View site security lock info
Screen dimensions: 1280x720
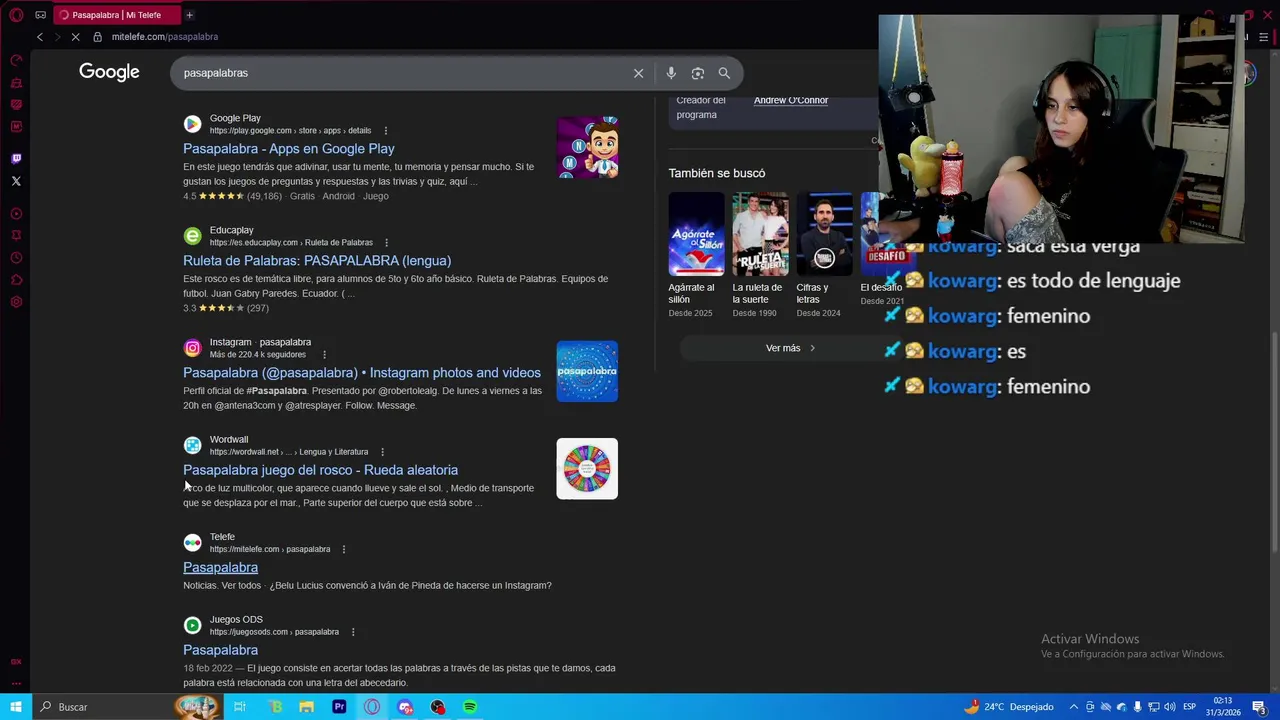(97, 37)
